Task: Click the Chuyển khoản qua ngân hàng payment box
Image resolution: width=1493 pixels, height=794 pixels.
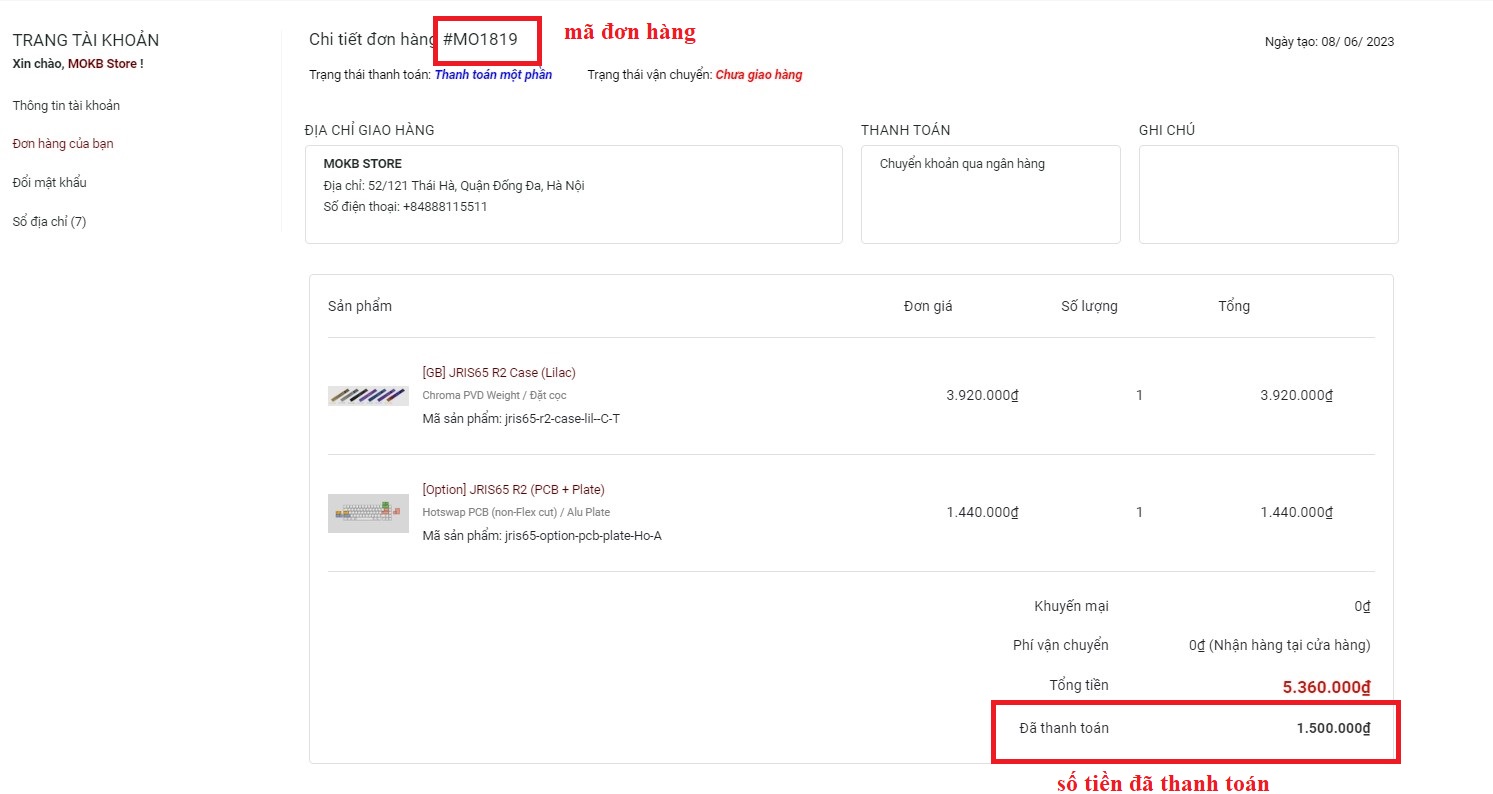Action: coord(990,194)
